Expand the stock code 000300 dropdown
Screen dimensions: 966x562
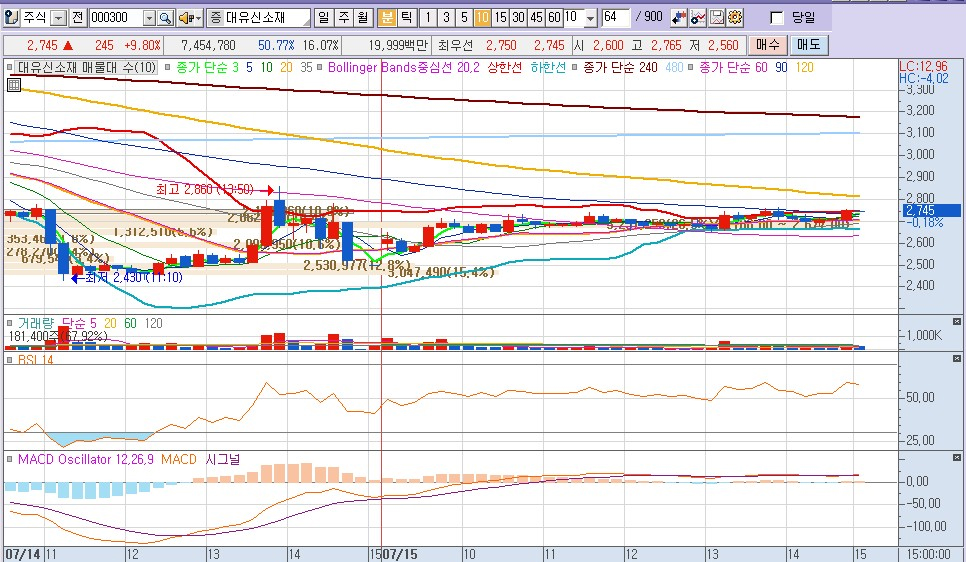[149, 18]
